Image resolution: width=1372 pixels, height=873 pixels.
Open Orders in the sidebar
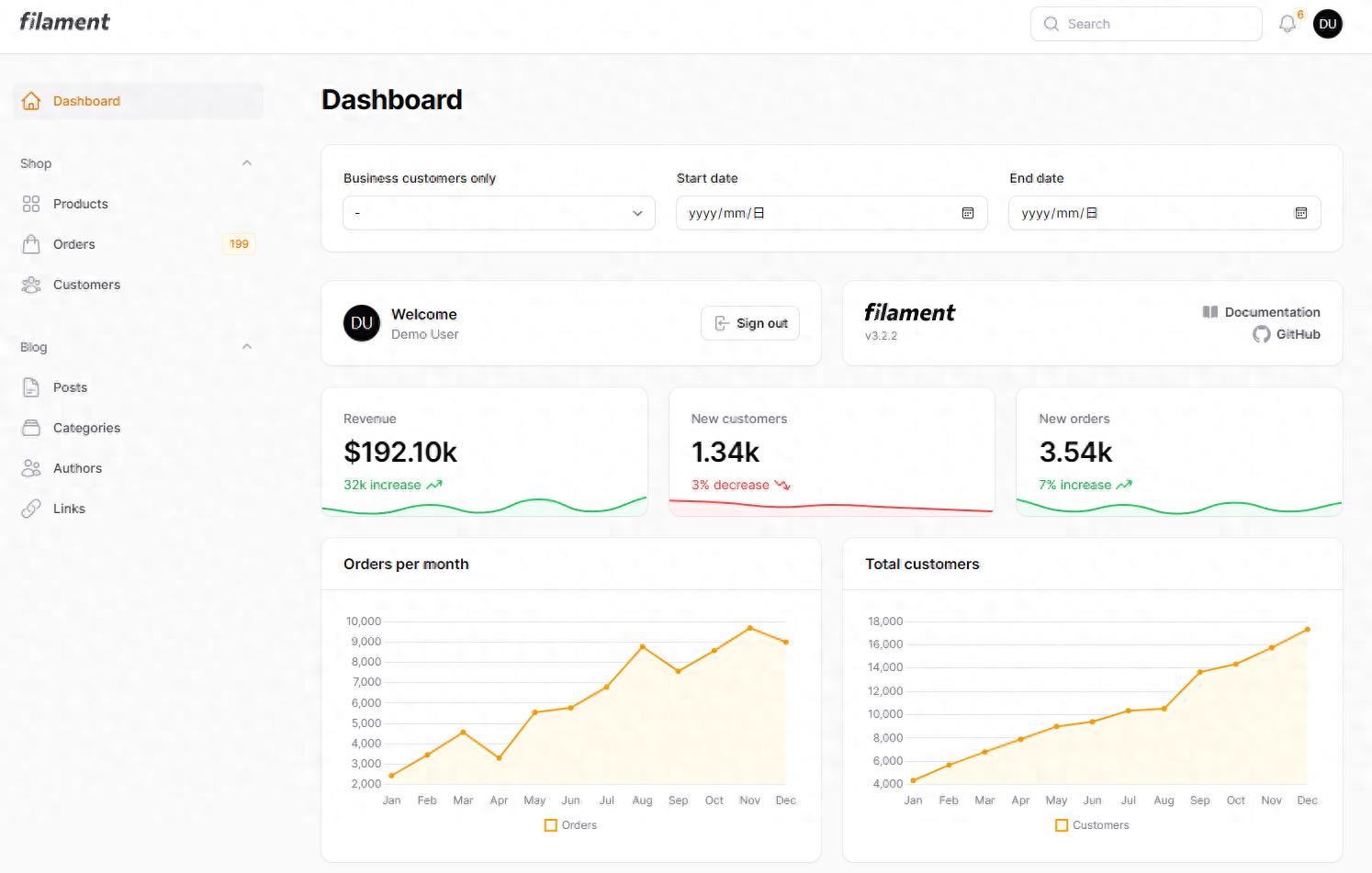74,244
